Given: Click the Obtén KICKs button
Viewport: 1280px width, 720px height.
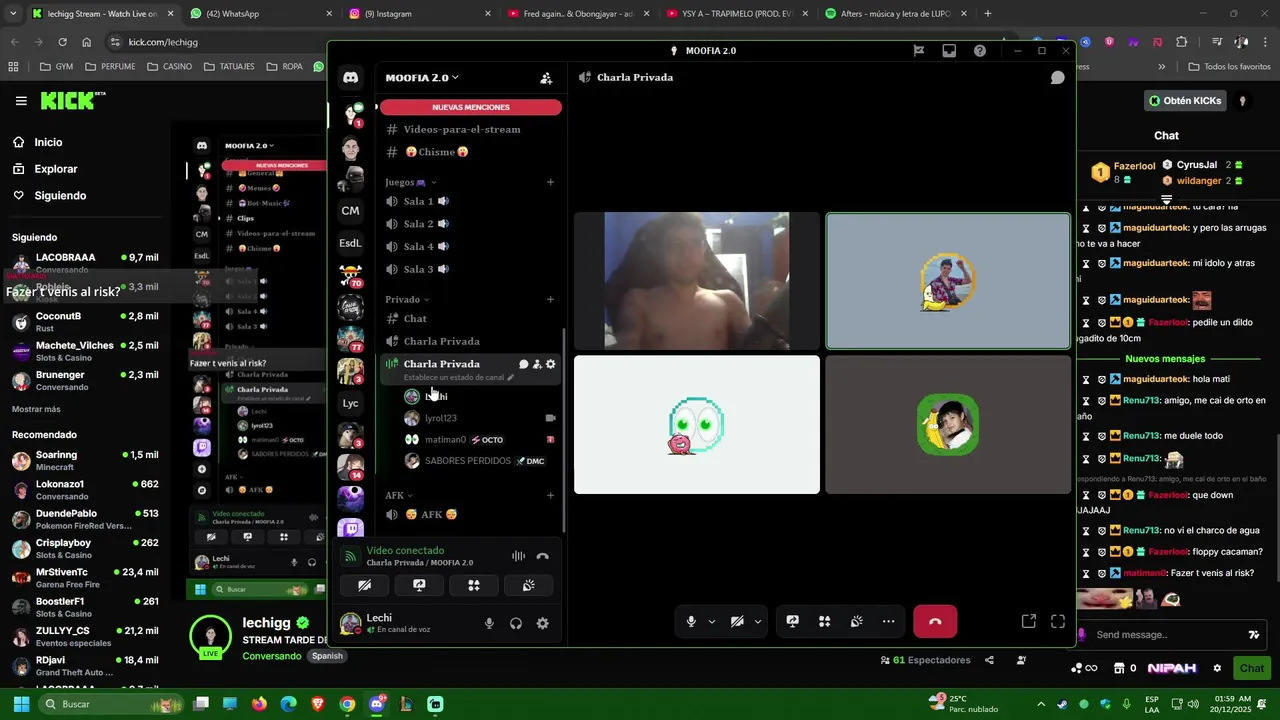Looking at the screenshot, I should point(1185,101).
